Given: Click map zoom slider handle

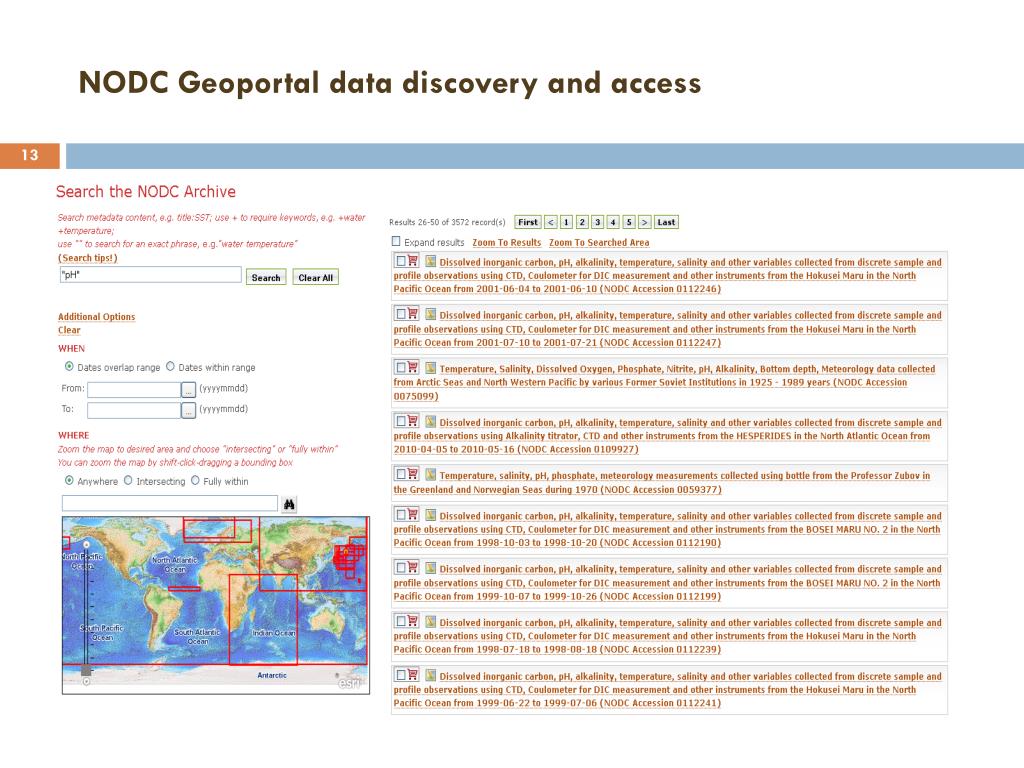Looking at the screenshot, I should [x=86, y=670].
